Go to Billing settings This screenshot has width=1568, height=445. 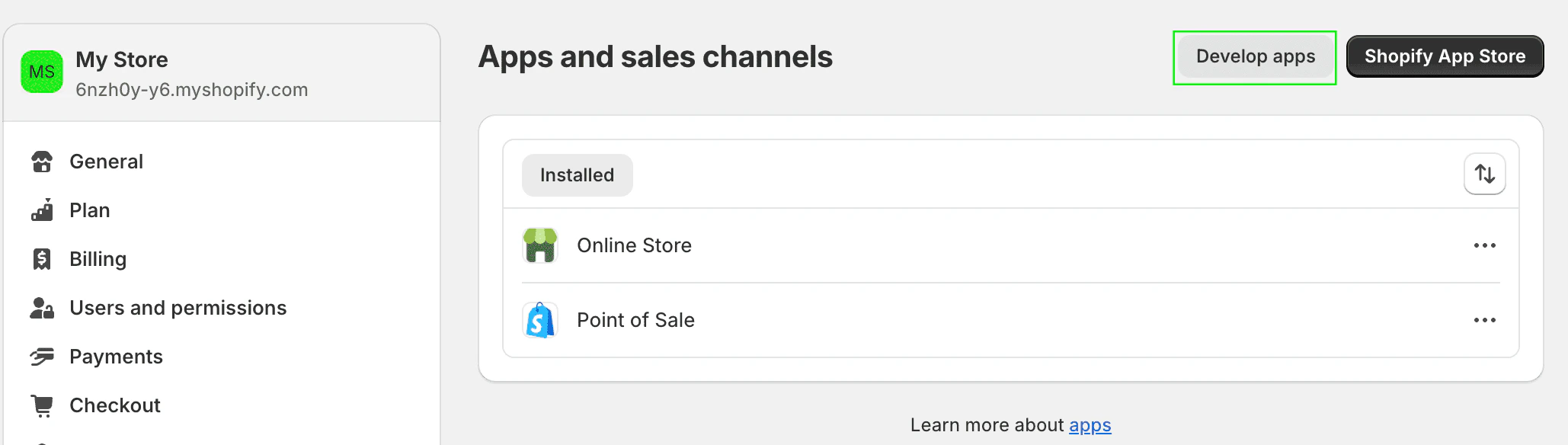click(98, 259)
